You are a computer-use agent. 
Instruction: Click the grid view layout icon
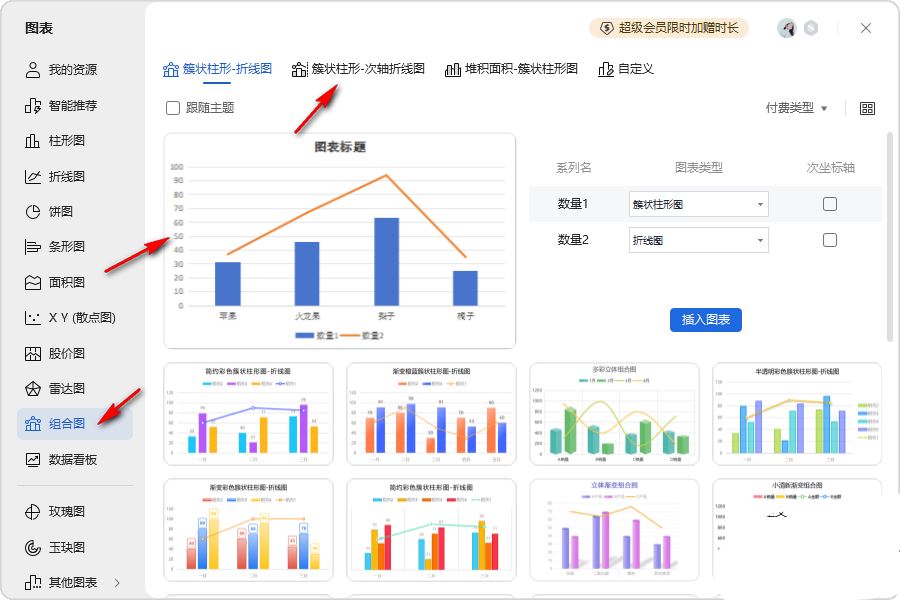867,108
